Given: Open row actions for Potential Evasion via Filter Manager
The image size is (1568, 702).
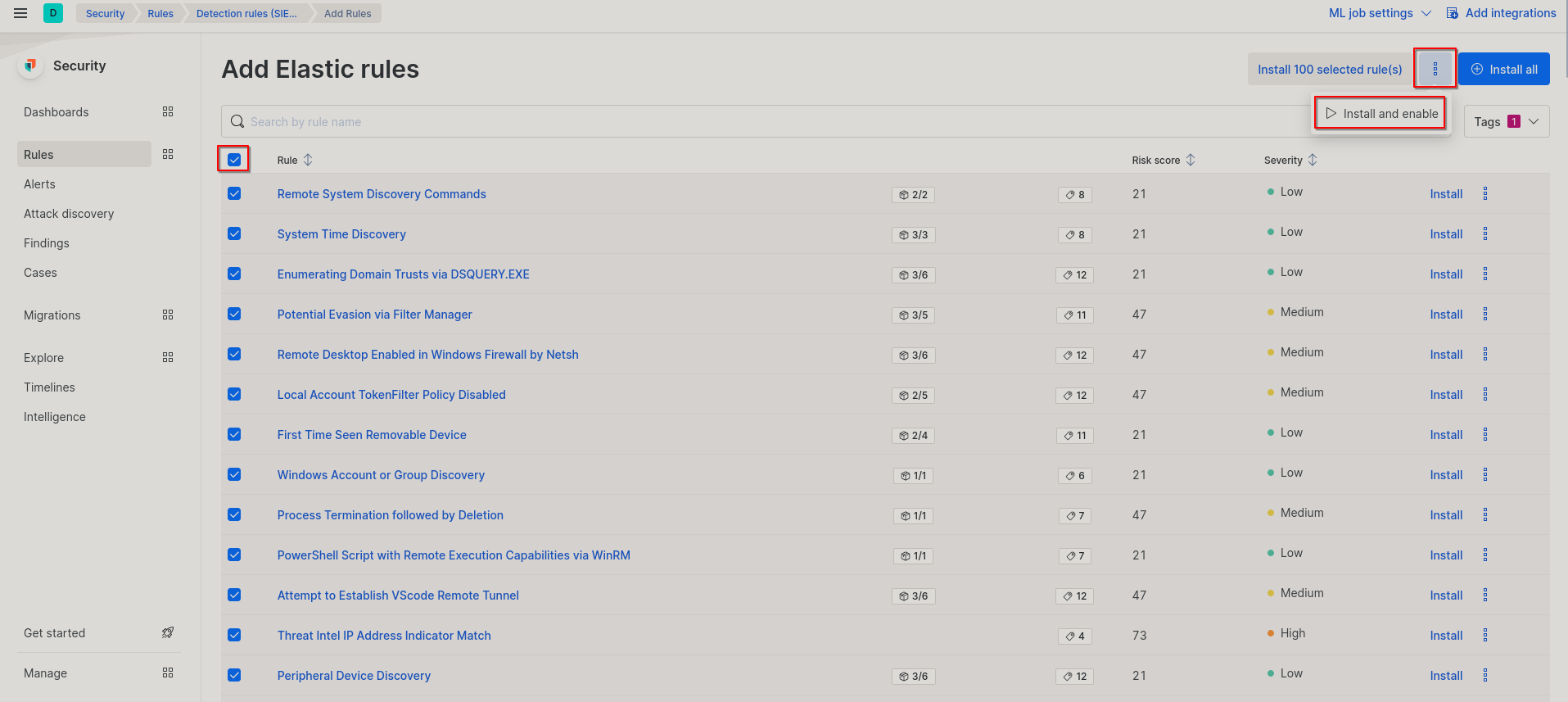Looking at the screenshot, I should (1485, 314).
